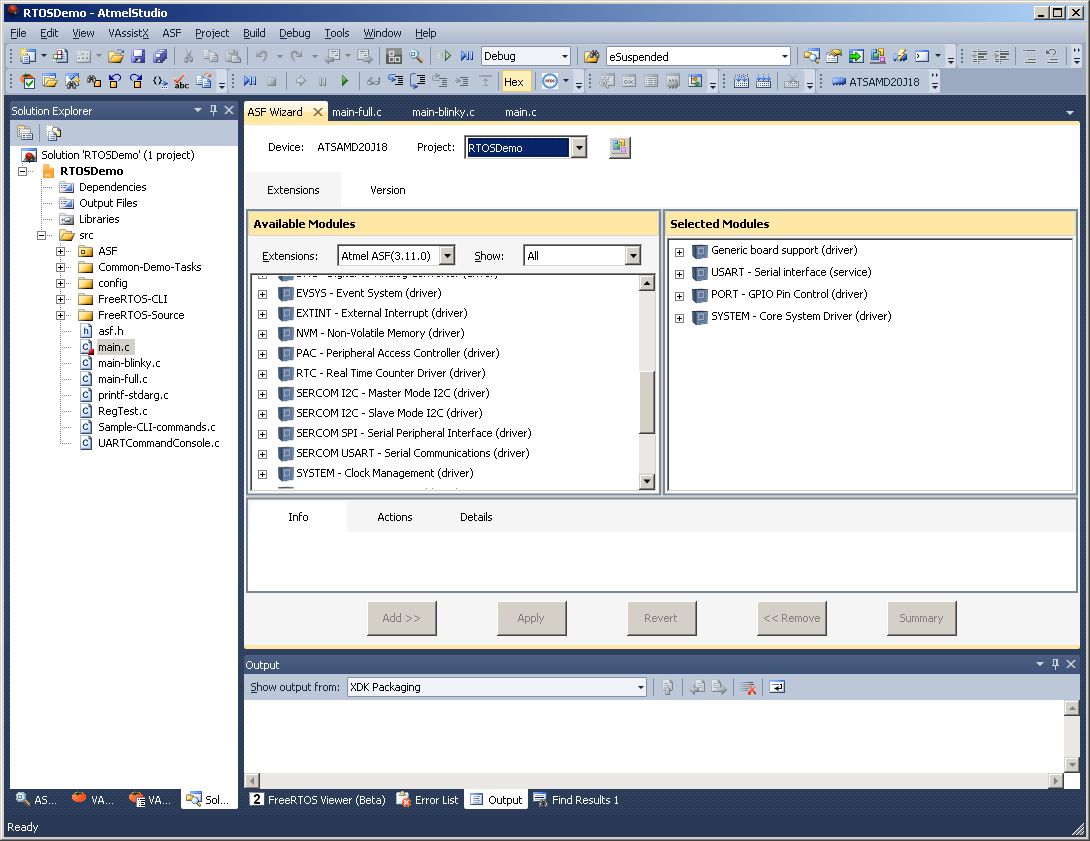
Task: Click the Show All Files icon in Solution Explorer
Action: coord(54,132)
